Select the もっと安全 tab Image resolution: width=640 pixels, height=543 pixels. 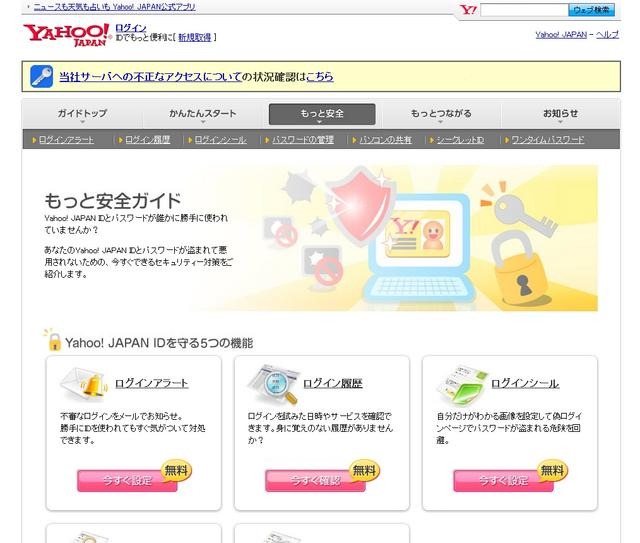tap(322, 114)
